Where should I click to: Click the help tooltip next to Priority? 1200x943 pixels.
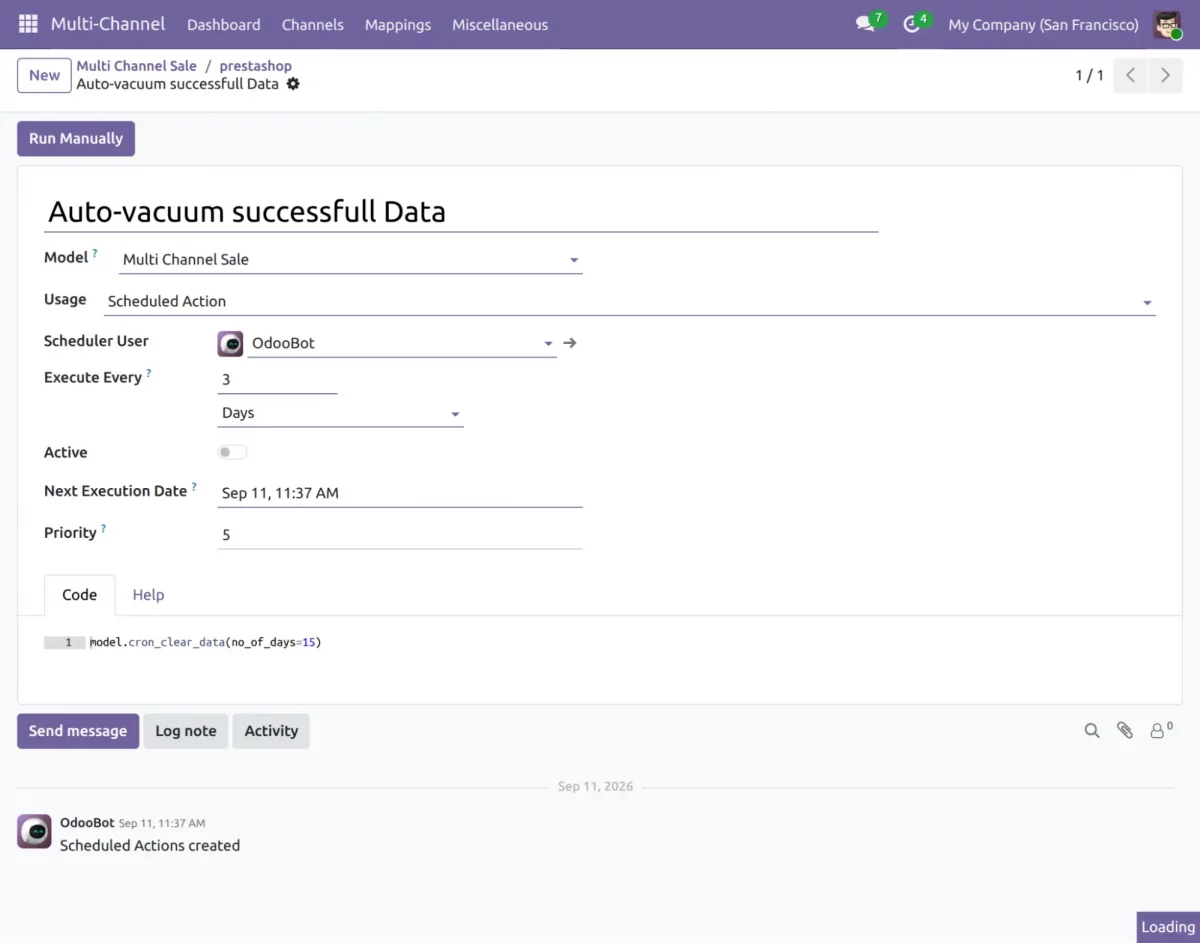103,529
